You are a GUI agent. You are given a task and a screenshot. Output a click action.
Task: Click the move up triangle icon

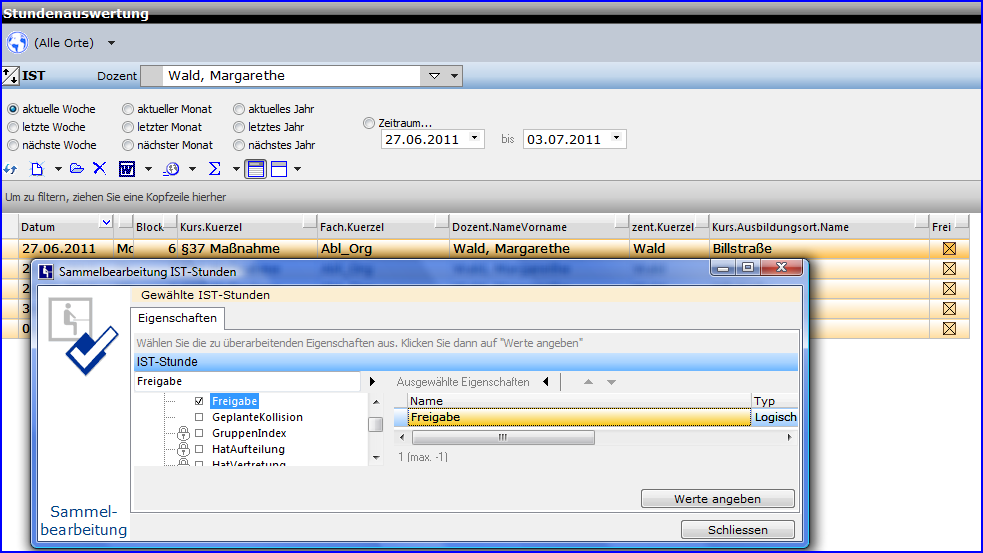tap(588, 382)
